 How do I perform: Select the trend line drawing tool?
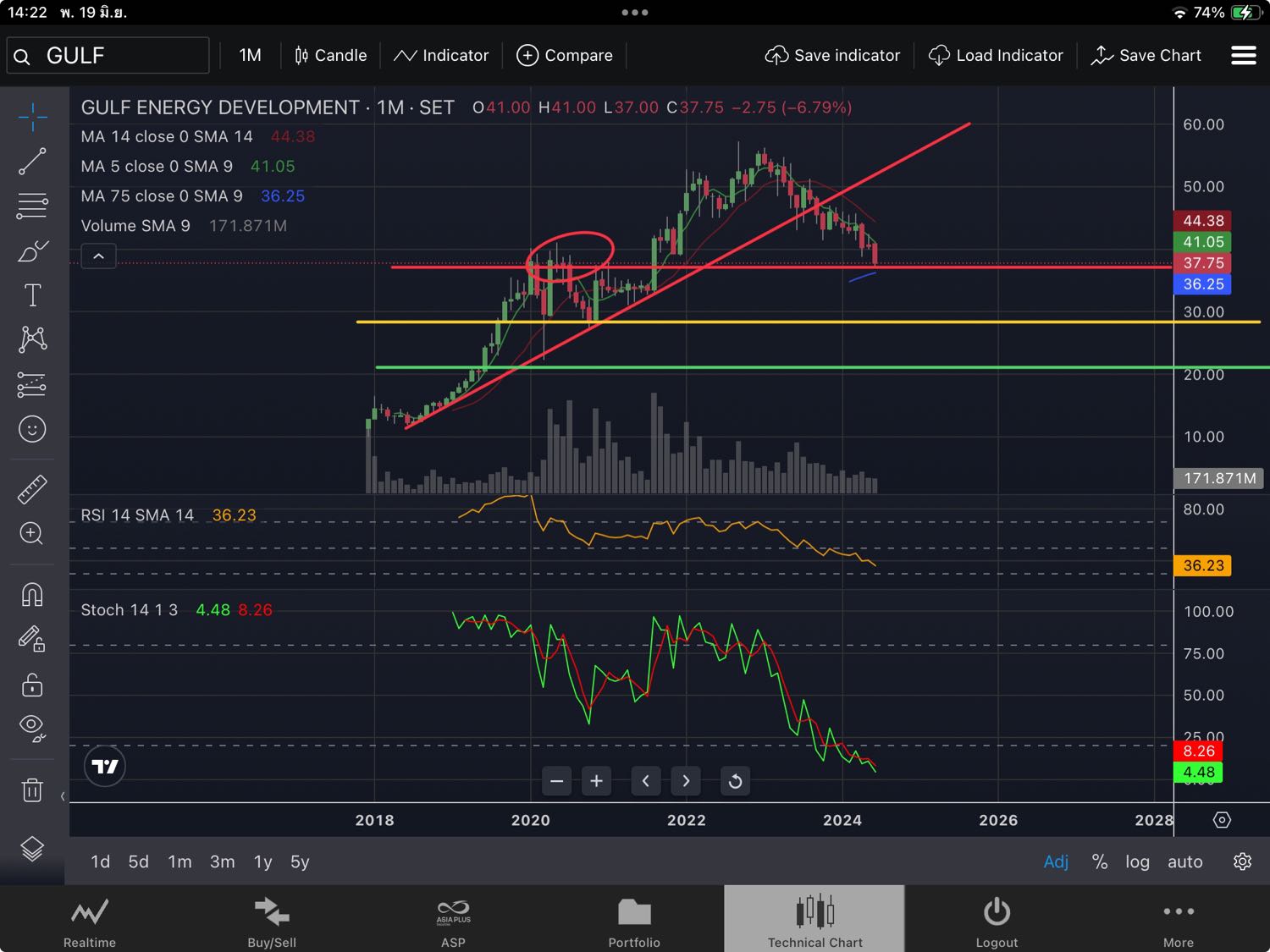(x=32, y=162)
